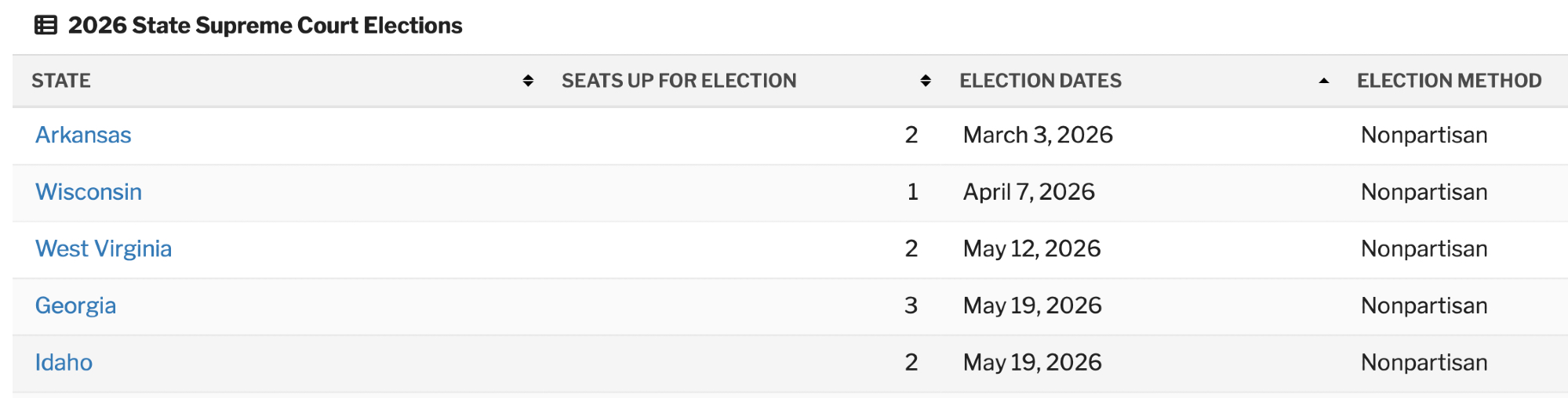The width and height of the screenshot is (1568, 398).
Task: Click the seat count 3 in Georgia row
Action: (x=911, y=306)
